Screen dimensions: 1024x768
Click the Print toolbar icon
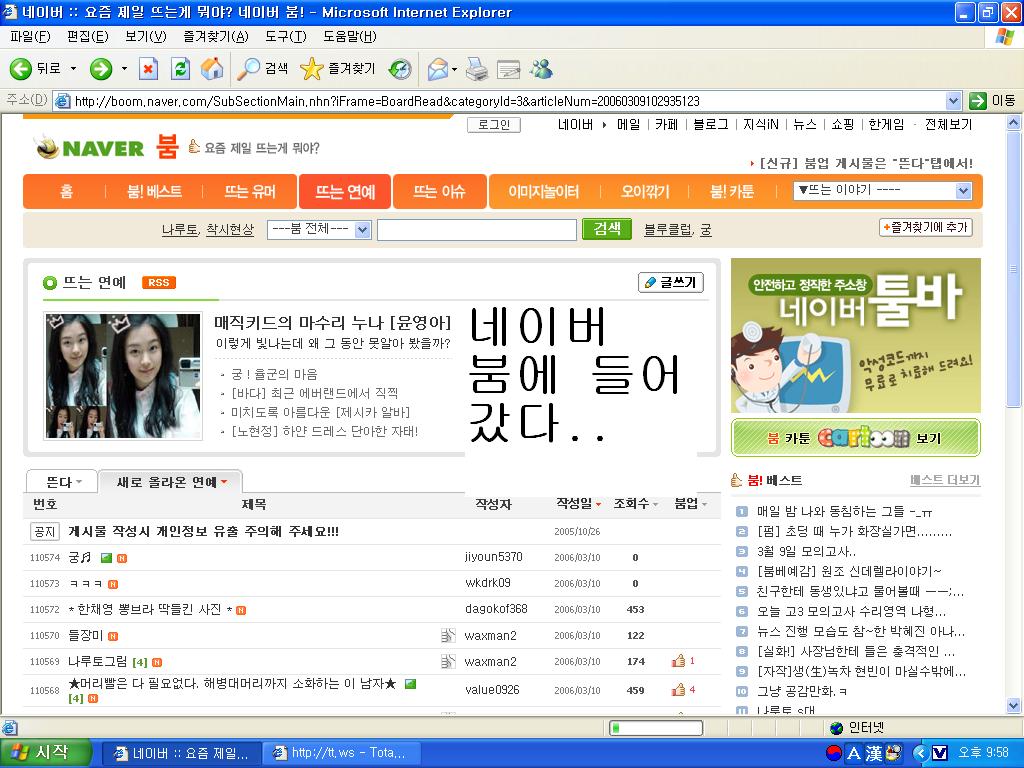click(x=477, y=69)
